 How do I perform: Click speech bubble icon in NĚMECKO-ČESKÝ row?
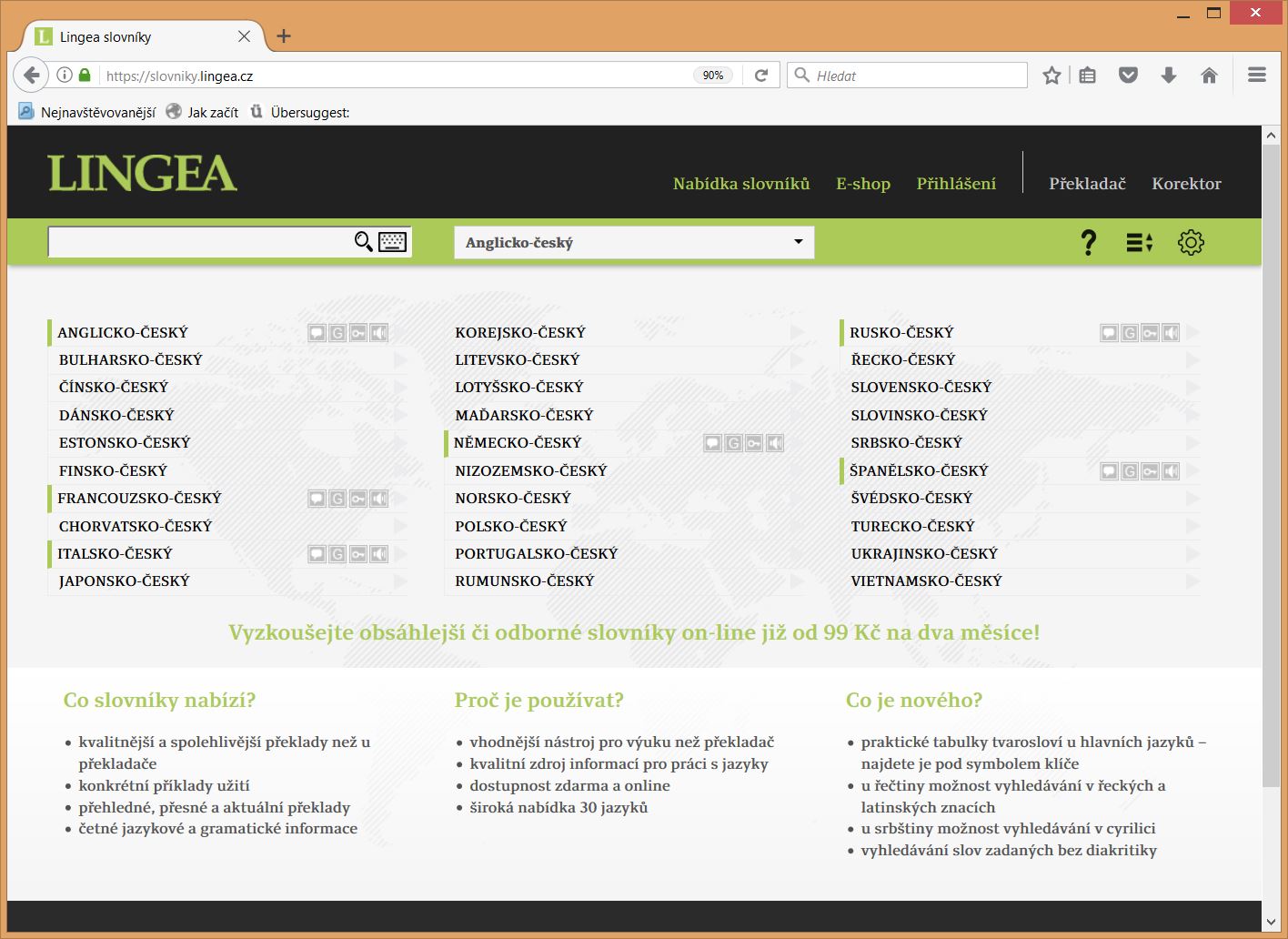[712, 443]
